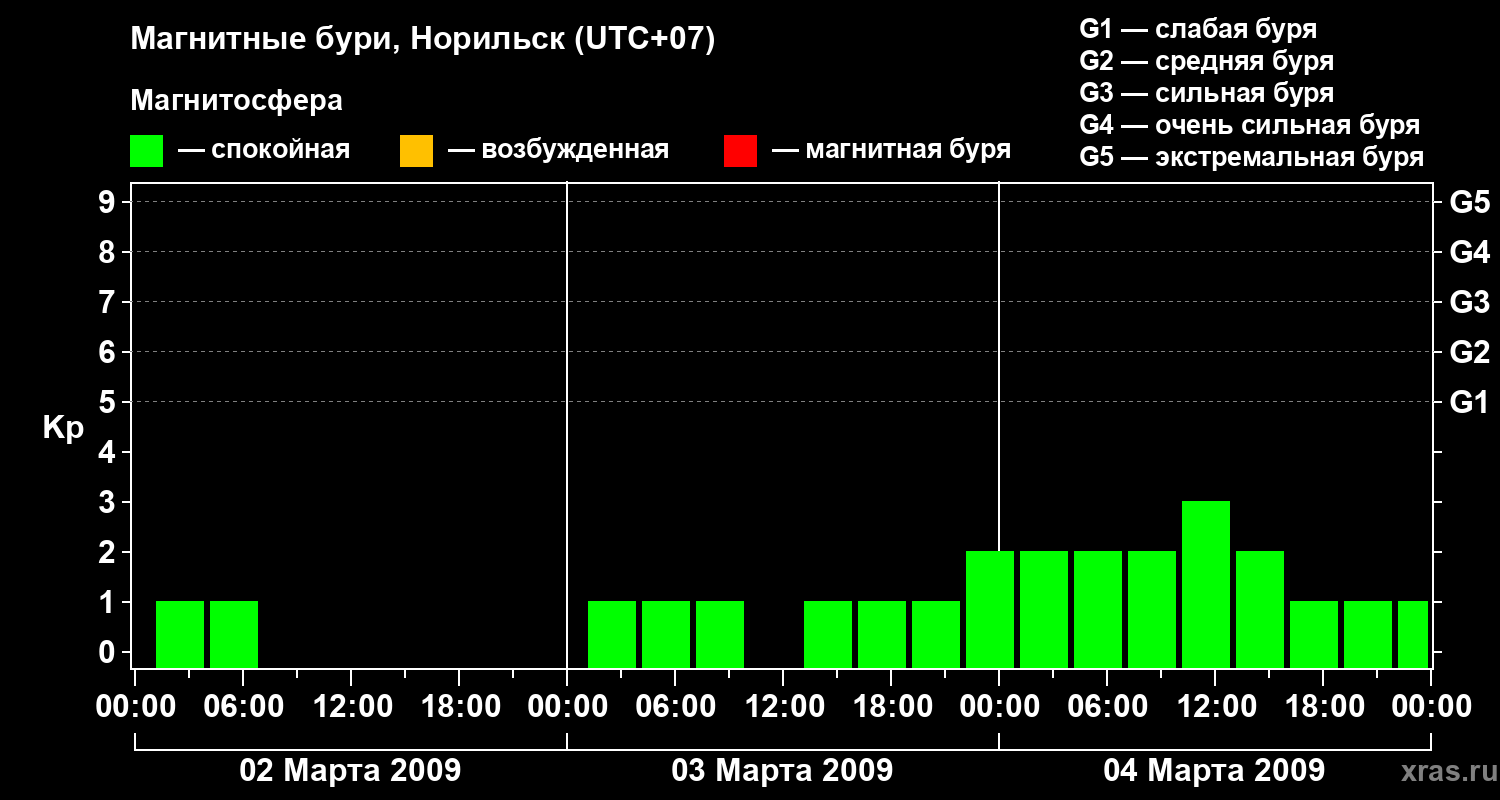Screen dimensions: 1500x800
Task: Click the right-axis label G2
Action: [1470, 352]
